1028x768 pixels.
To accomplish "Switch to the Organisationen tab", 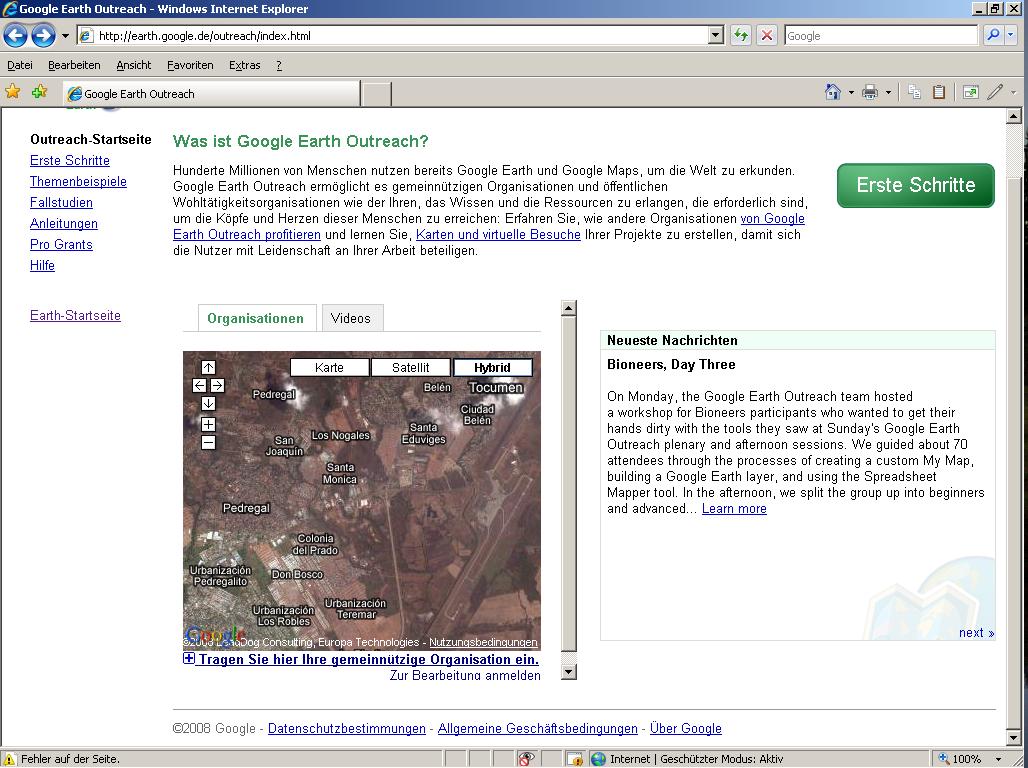I will pyautogui.click(x=256, y=318).
